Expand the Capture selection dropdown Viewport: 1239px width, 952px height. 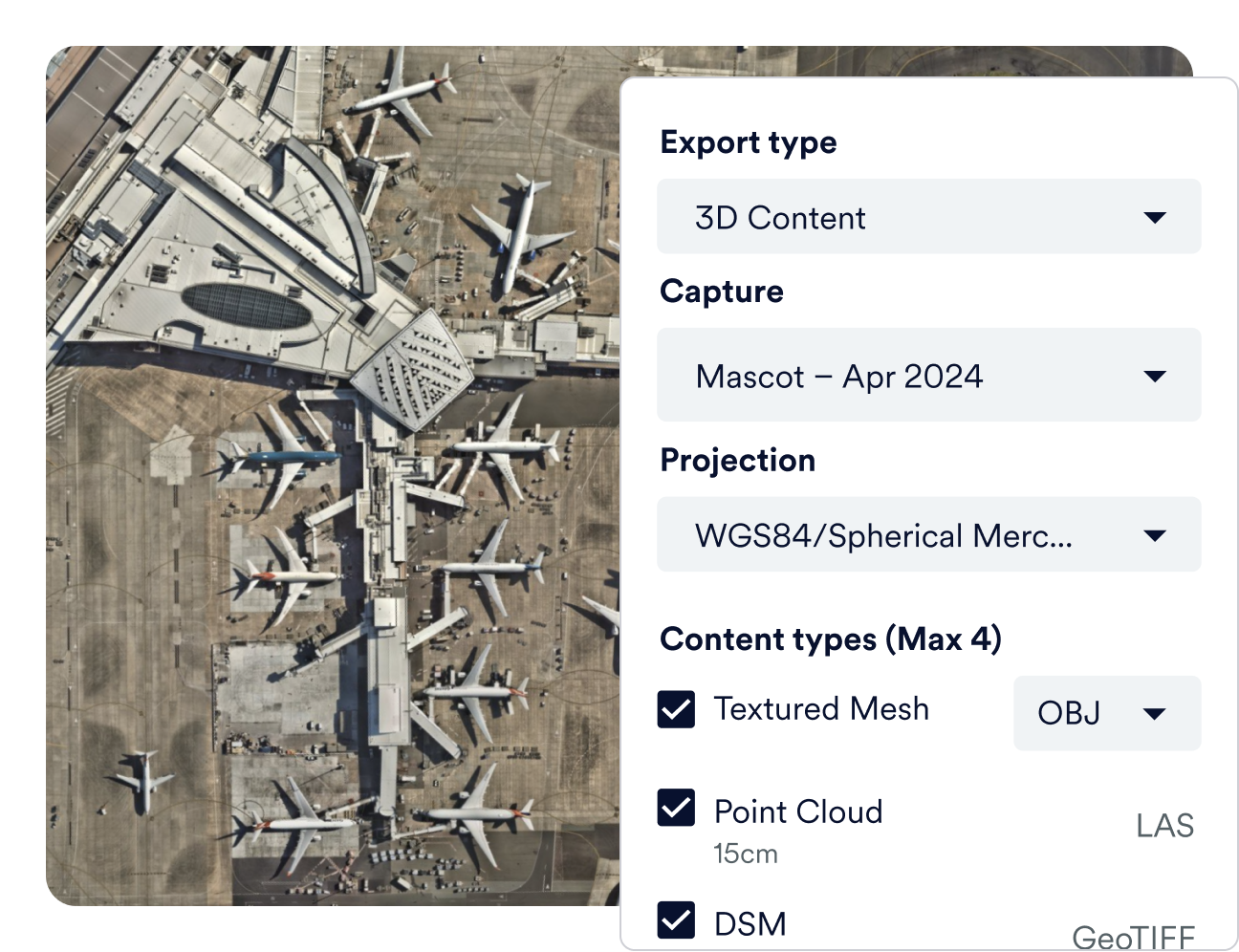coord(928,375)
